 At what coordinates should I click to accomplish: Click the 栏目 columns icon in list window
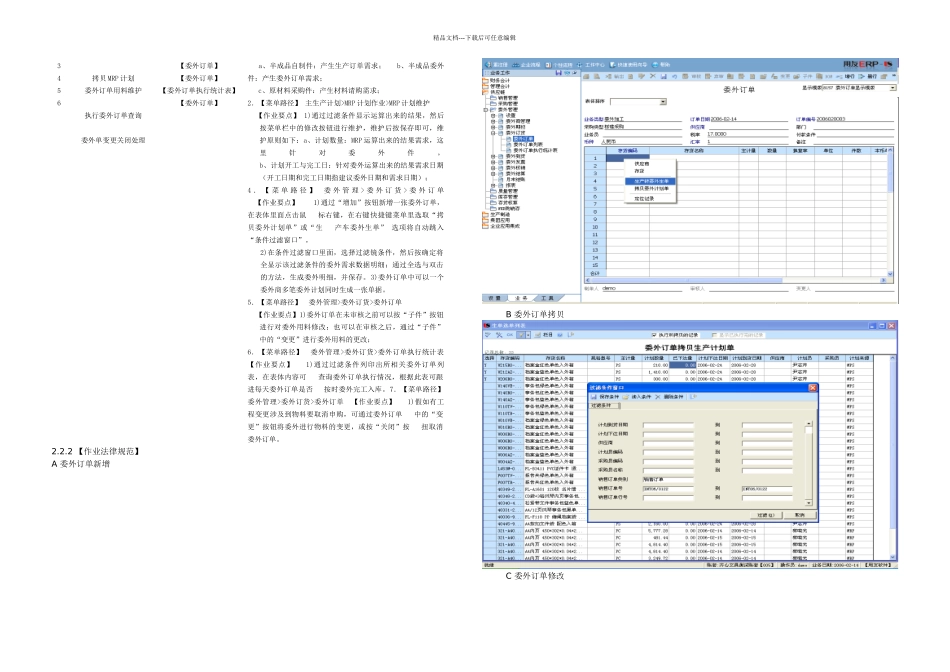[x=538, y=335]
